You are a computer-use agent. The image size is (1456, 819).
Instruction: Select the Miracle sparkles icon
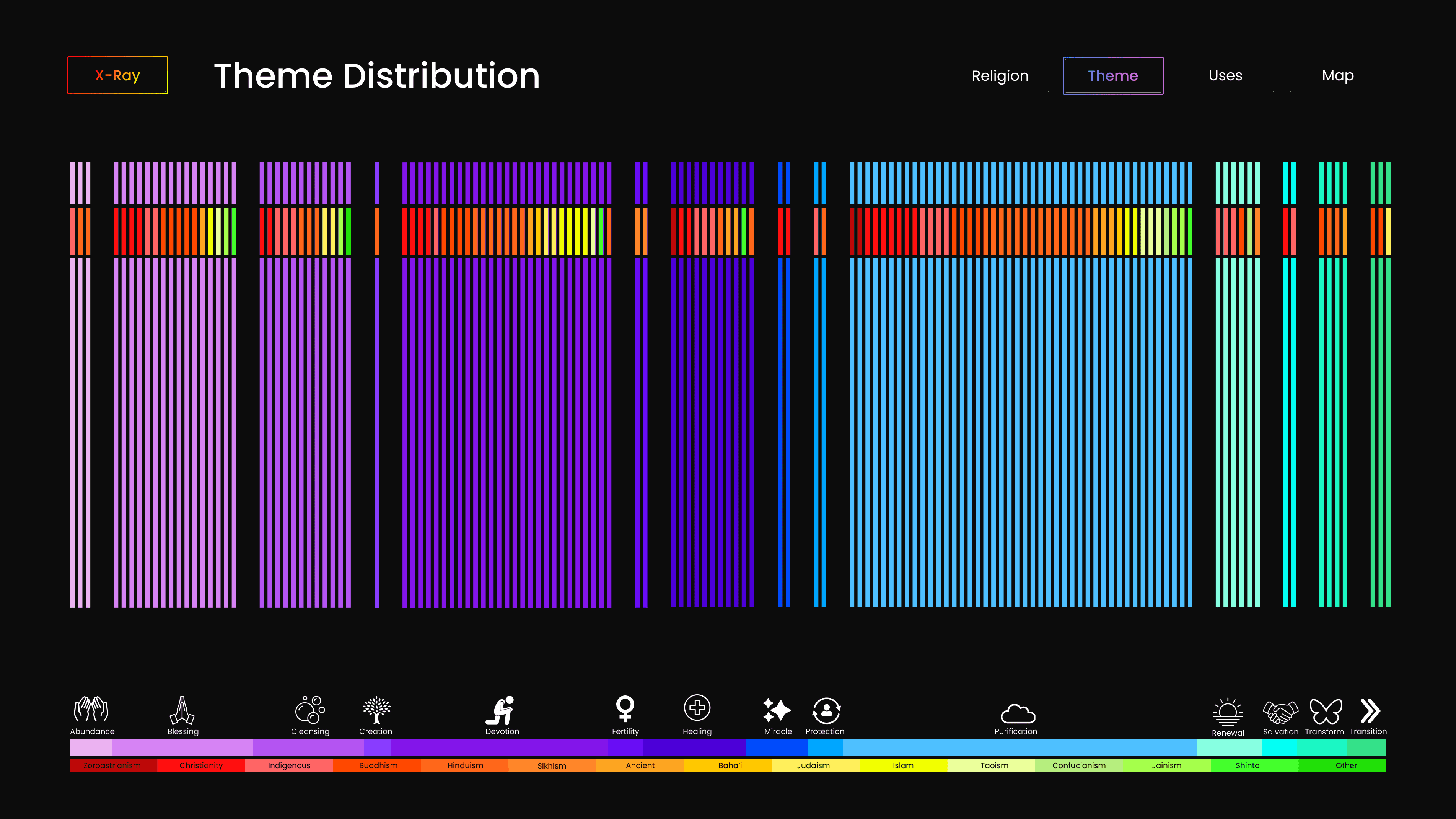pyautogui.click(x=777, y=710)
